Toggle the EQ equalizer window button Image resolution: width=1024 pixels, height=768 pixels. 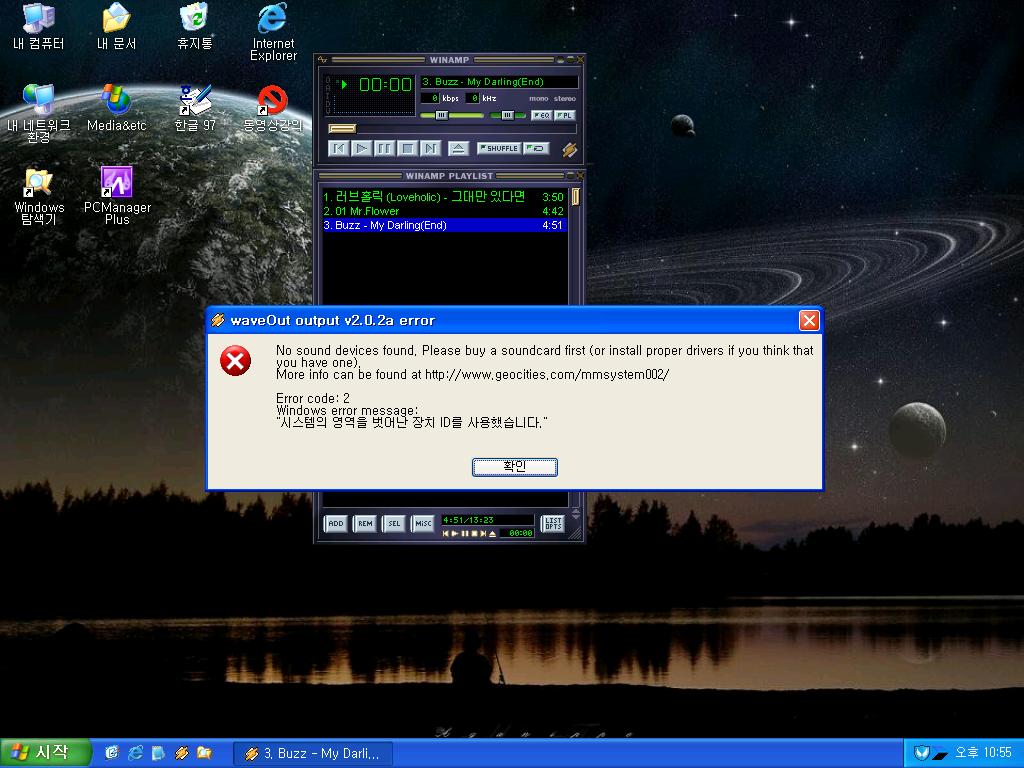click(541, 116)
